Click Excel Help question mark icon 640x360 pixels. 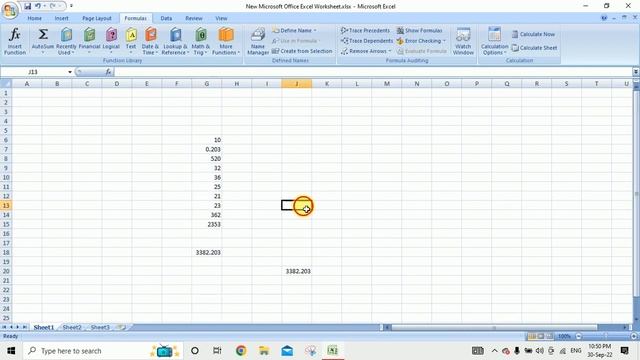(604, 18)
